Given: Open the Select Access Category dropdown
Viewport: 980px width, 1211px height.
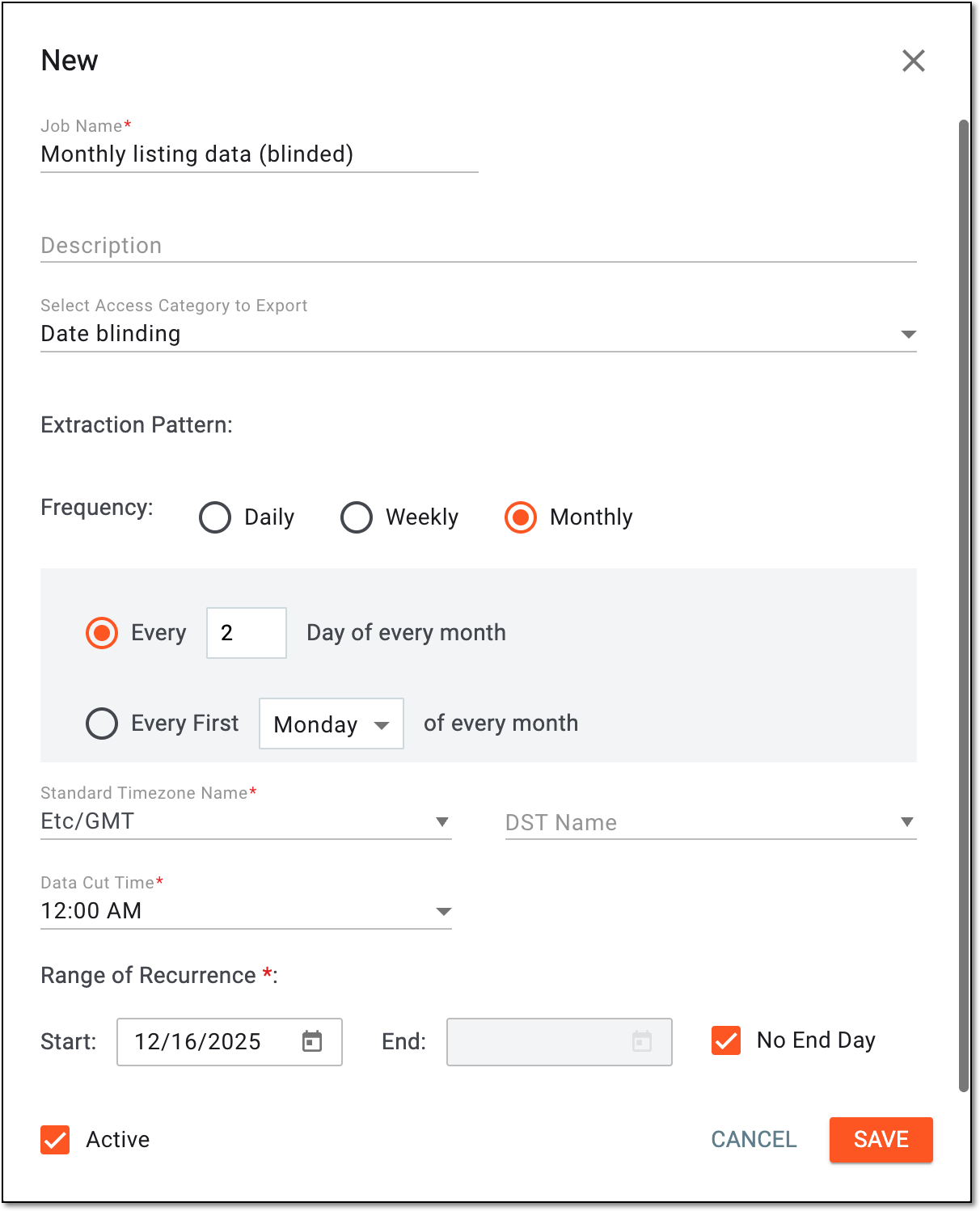Looking at the screenshot, I should [479, 333].
